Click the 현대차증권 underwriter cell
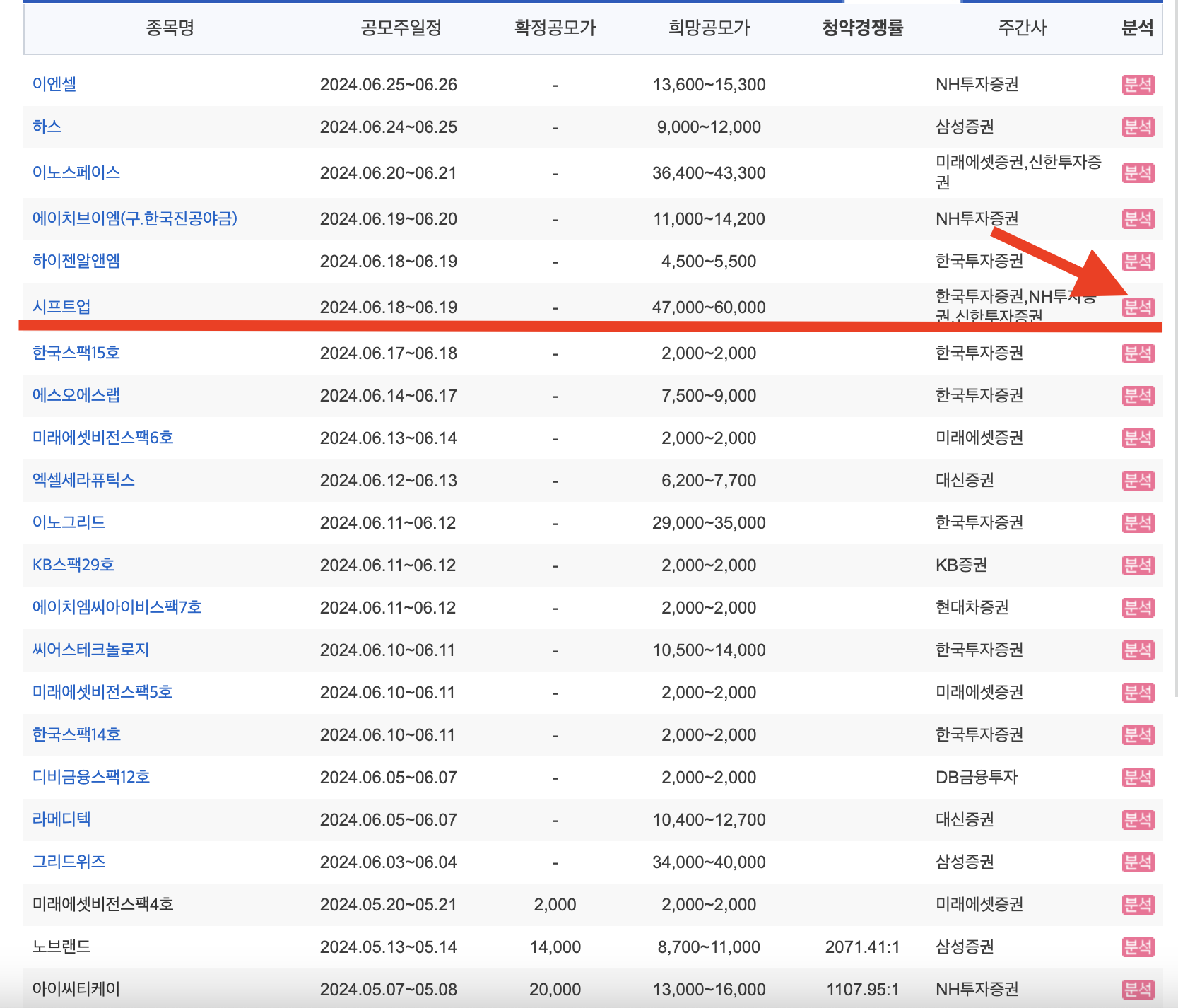This screenshot has width=1178, height=1008. pos(972,607)
